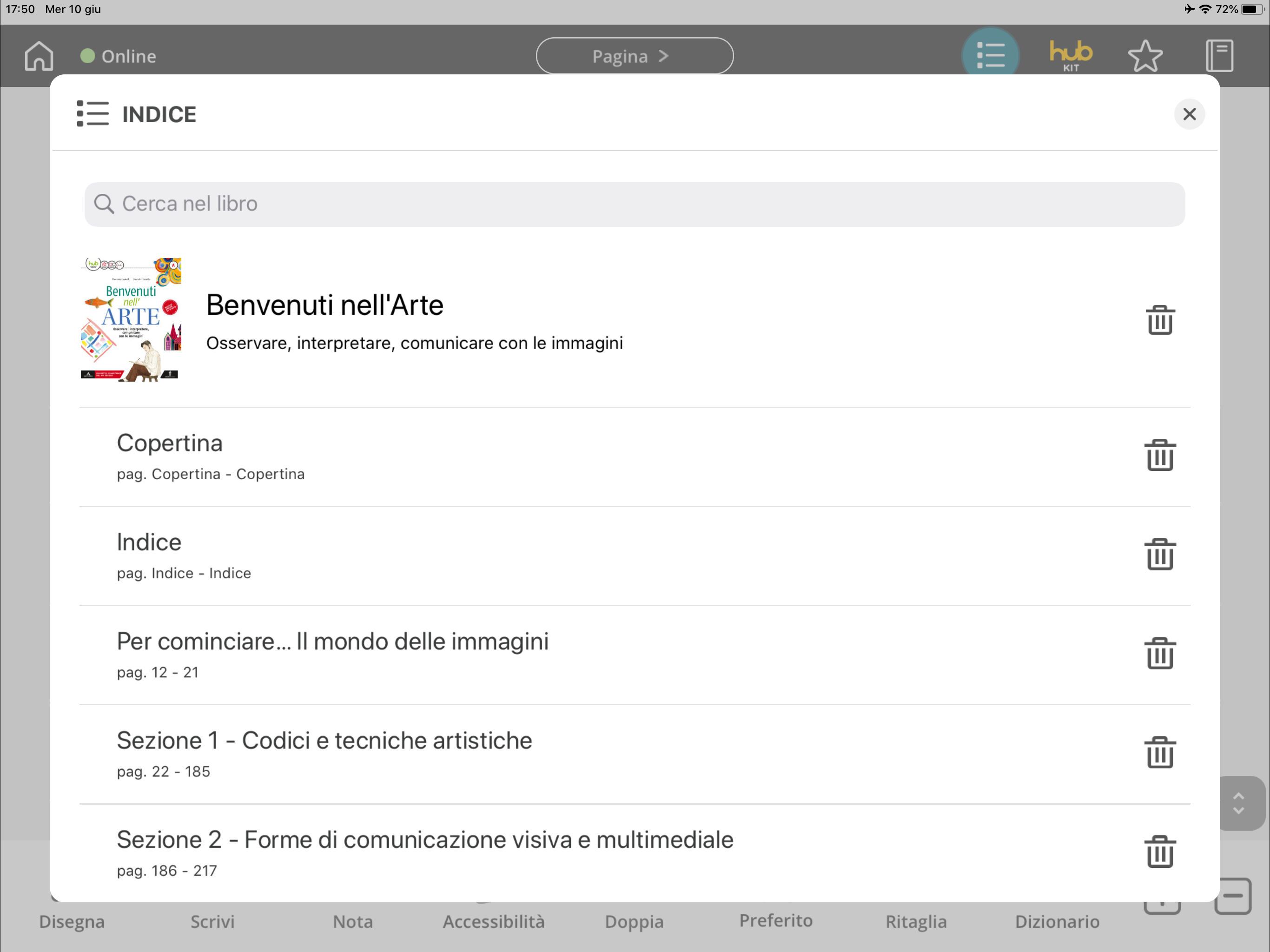Toggle the up-down arrows expander handle

pyautogui.click(x=1238, y=803)
